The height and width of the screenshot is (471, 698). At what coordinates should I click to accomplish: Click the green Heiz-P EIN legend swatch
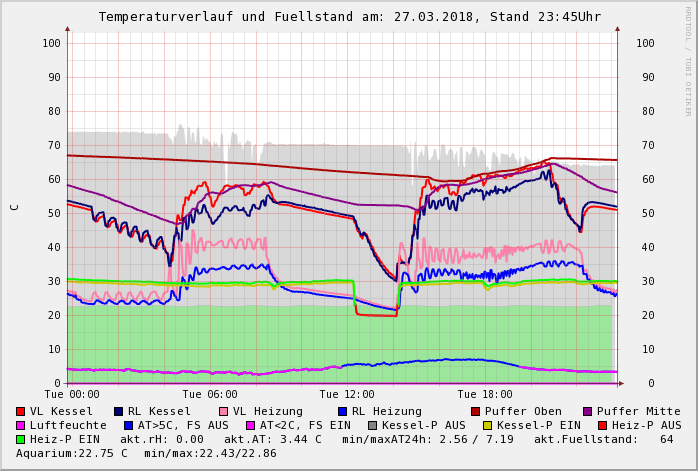pos(21,440)
